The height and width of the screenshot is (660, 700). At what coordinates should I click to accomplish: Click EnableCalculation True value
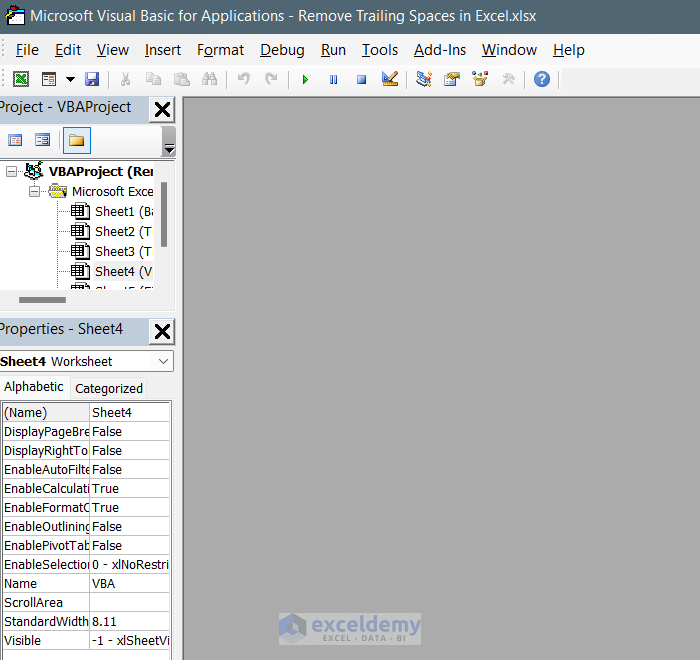tap(130, 489)
